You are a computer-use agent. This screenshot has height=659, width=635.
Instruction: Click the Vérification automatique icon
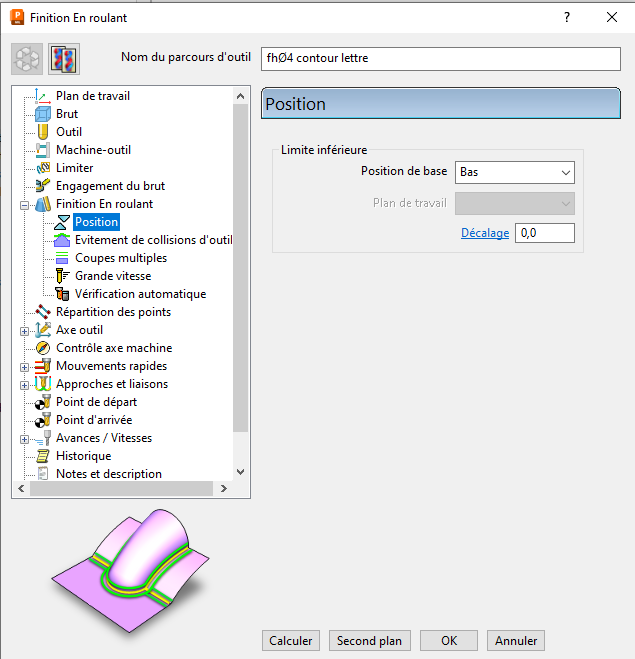pos(62,294)
